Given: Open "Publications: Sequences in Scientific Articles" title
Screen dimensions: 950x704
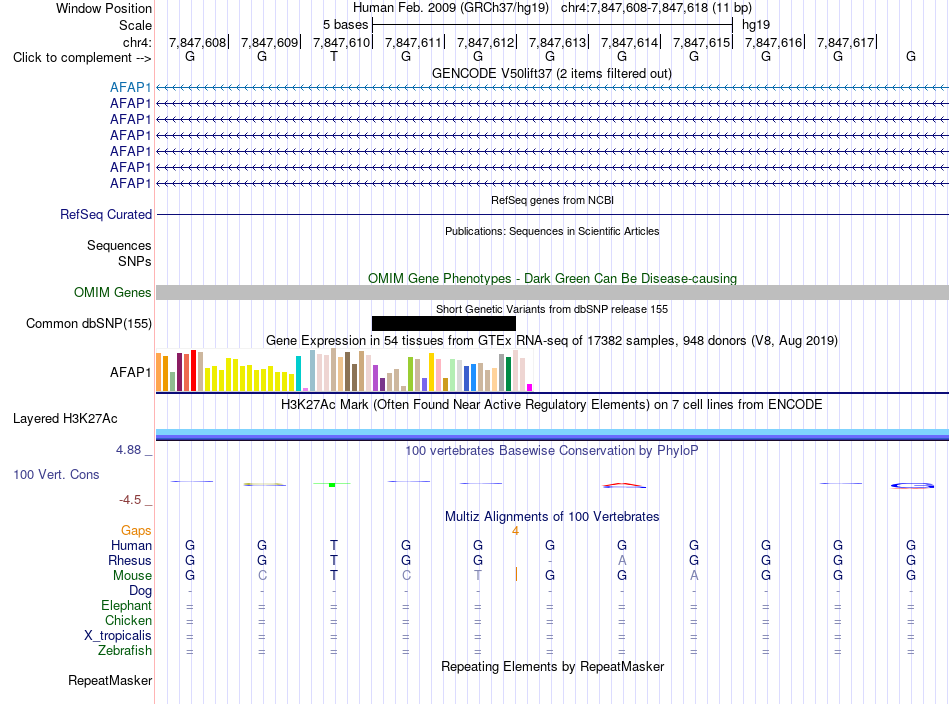Looking at the screenshot, I should pos(552,231).
